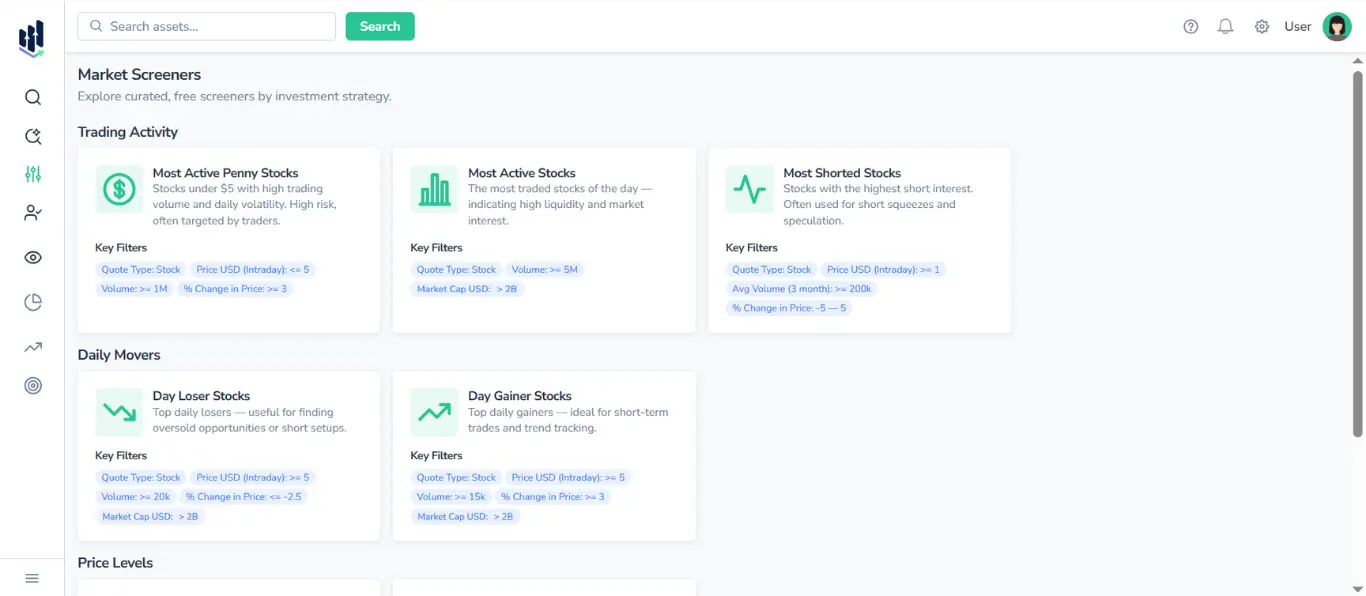The image size is (1366, 596).
Task: Open the User account menu in the header
Action: 1297,27
